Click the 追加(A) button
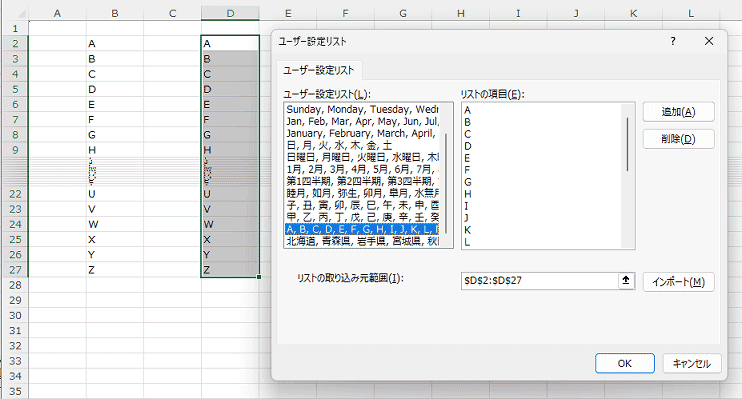Viewport: 742px width, 399px height. (678, 112)
